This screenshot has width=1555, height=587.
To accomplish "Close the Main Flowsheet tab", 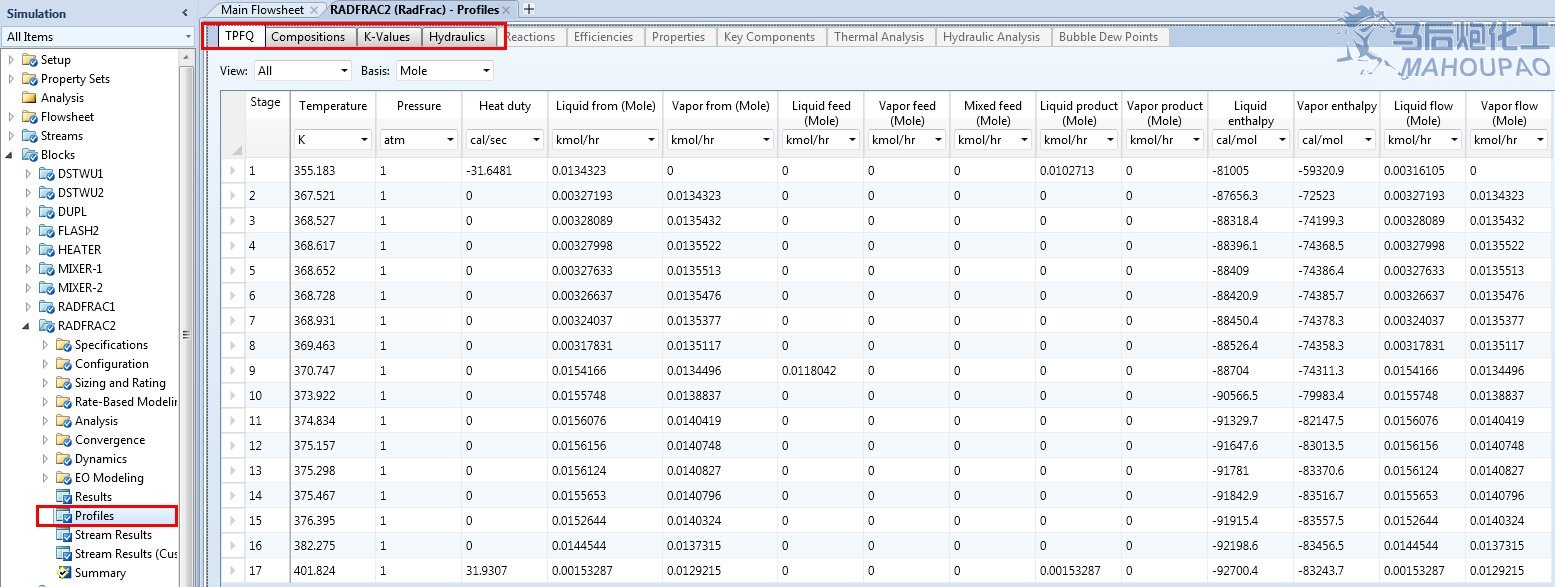I will tap(314, 10).
